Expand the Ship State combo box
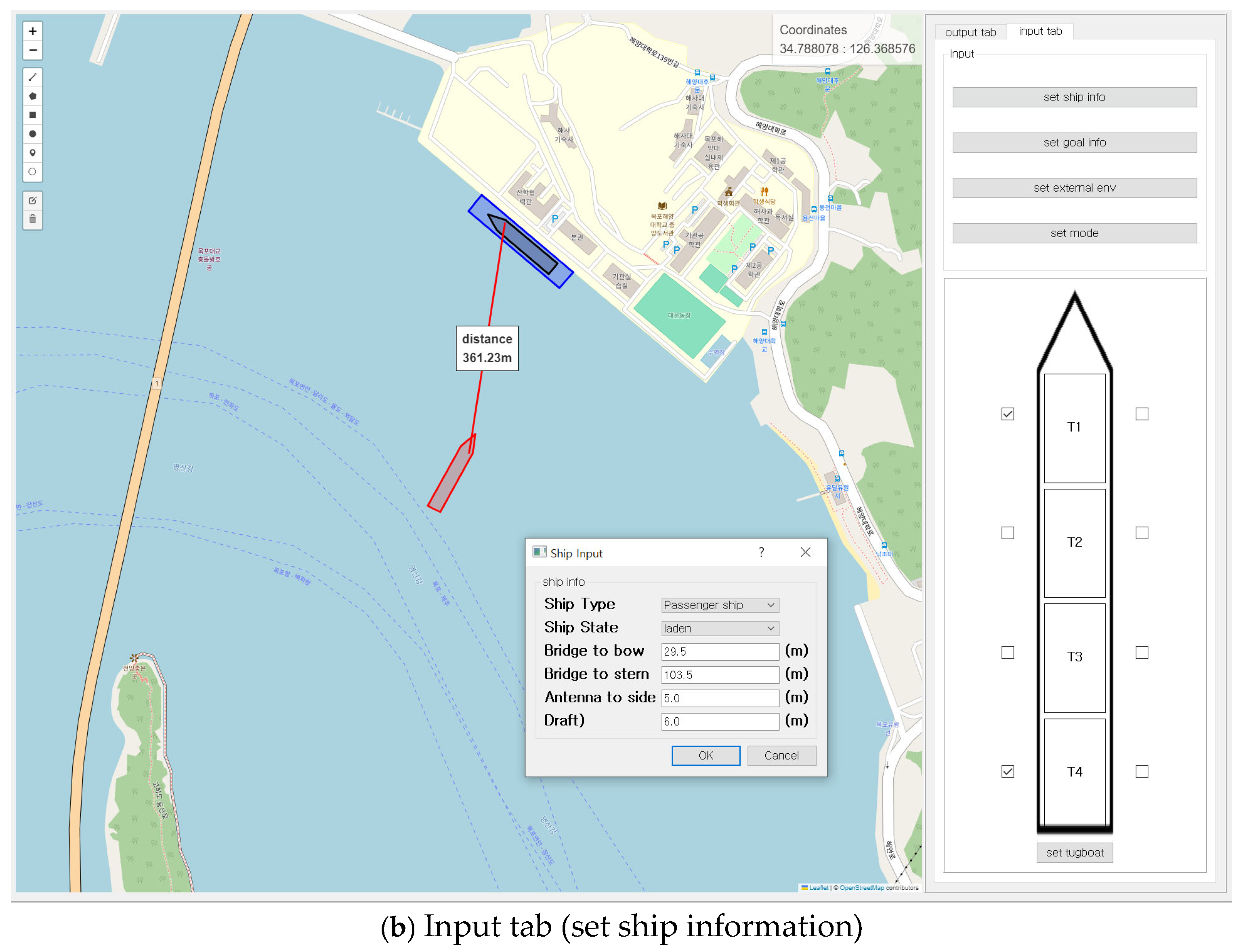 pyautogui.click(x=720, y=628)
